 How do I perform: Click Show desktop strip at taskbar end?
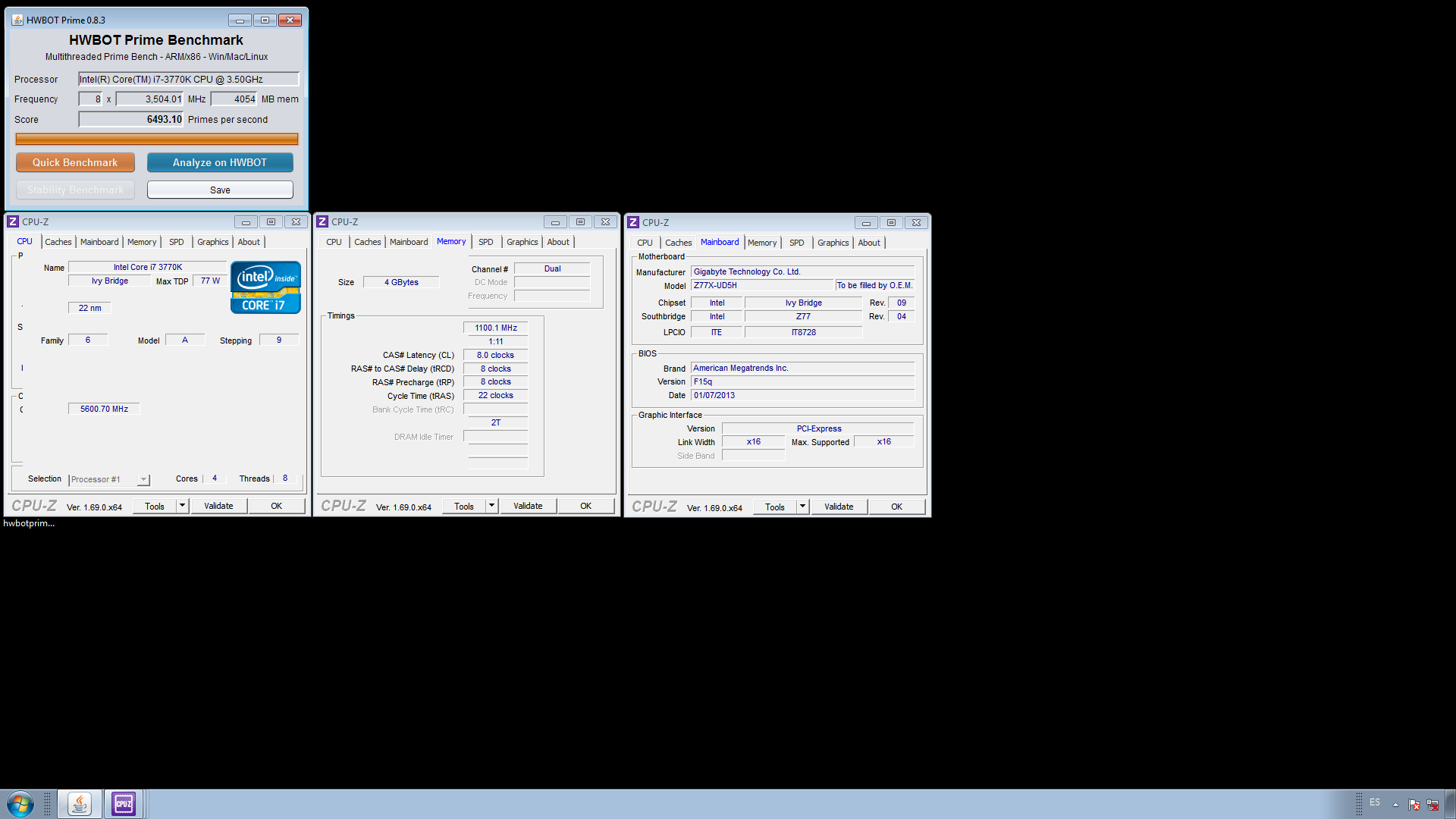click(1451, 804)
